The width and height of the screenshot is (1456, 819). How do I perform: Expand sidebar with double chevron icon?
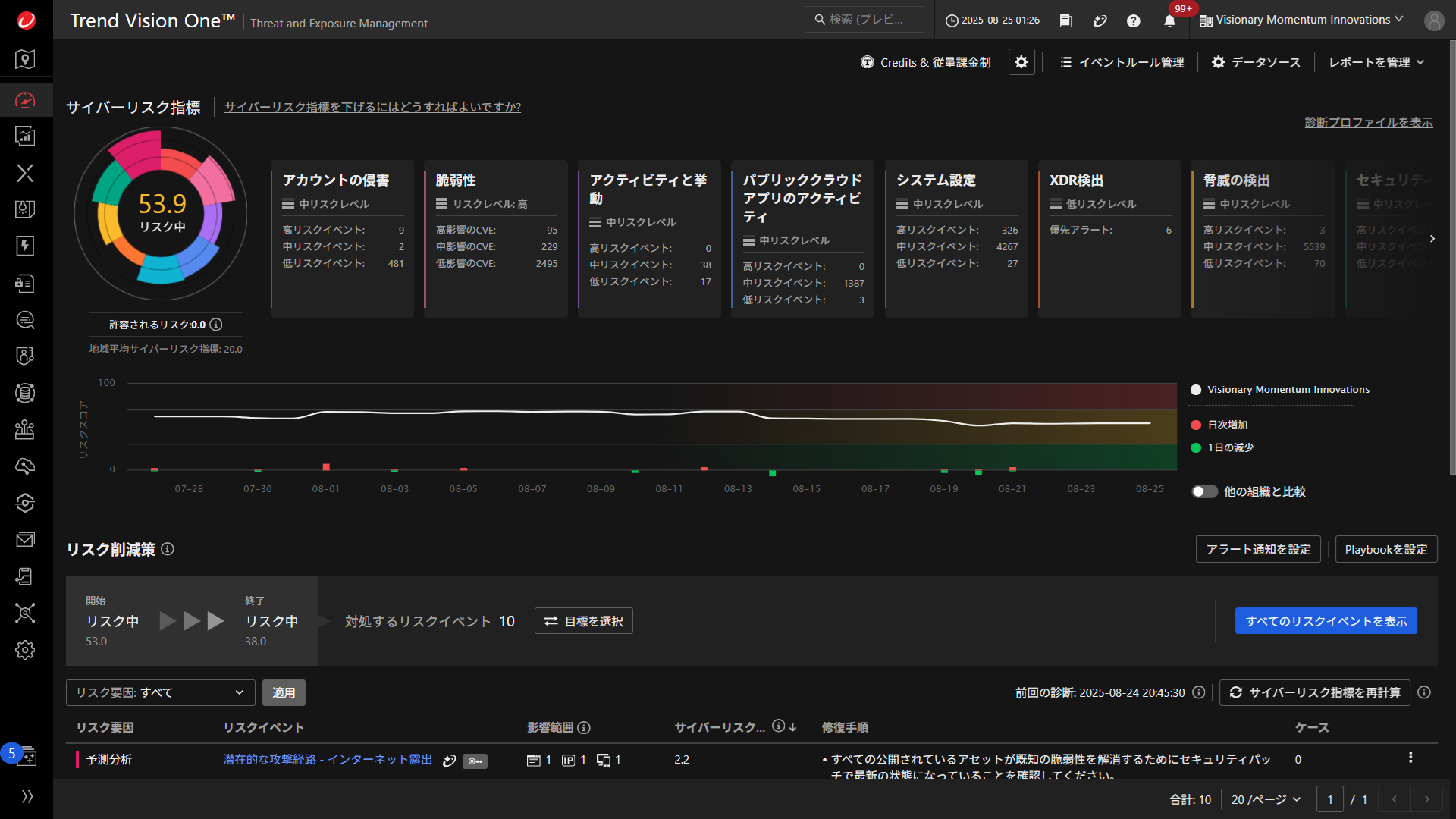point(27,796)
